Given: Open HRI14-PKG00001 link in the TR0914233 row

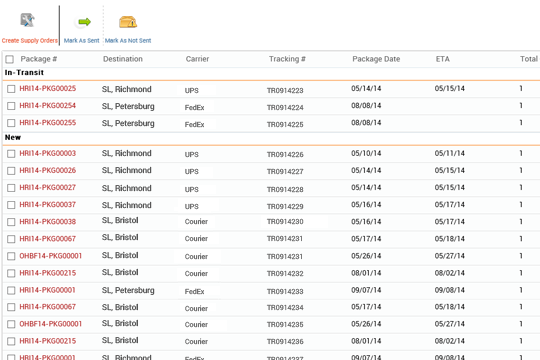Looking at the screenshot, I should click(x=48, y=290).
